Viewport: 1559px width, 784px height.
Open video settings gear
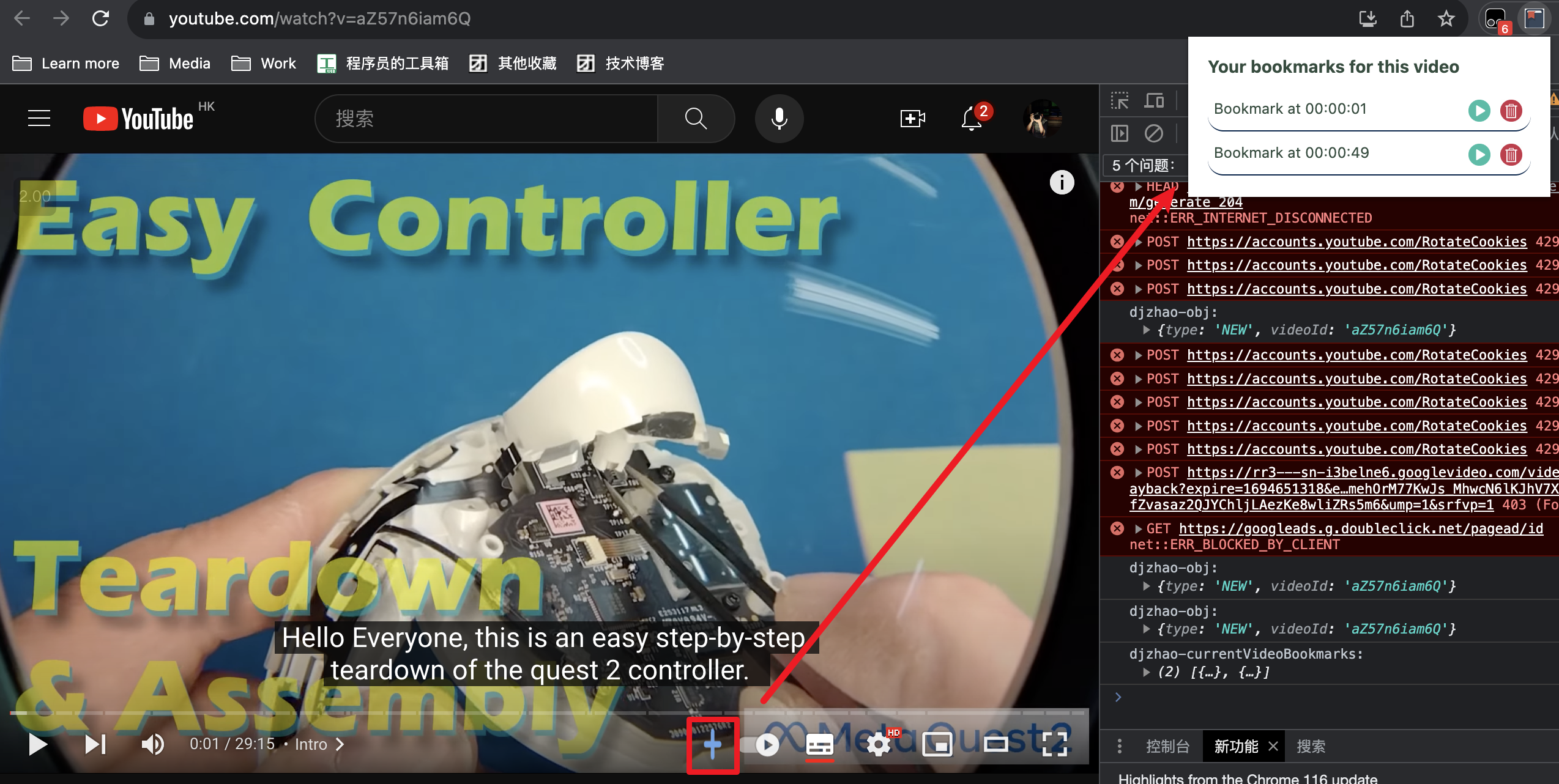[x=879, y=744]
